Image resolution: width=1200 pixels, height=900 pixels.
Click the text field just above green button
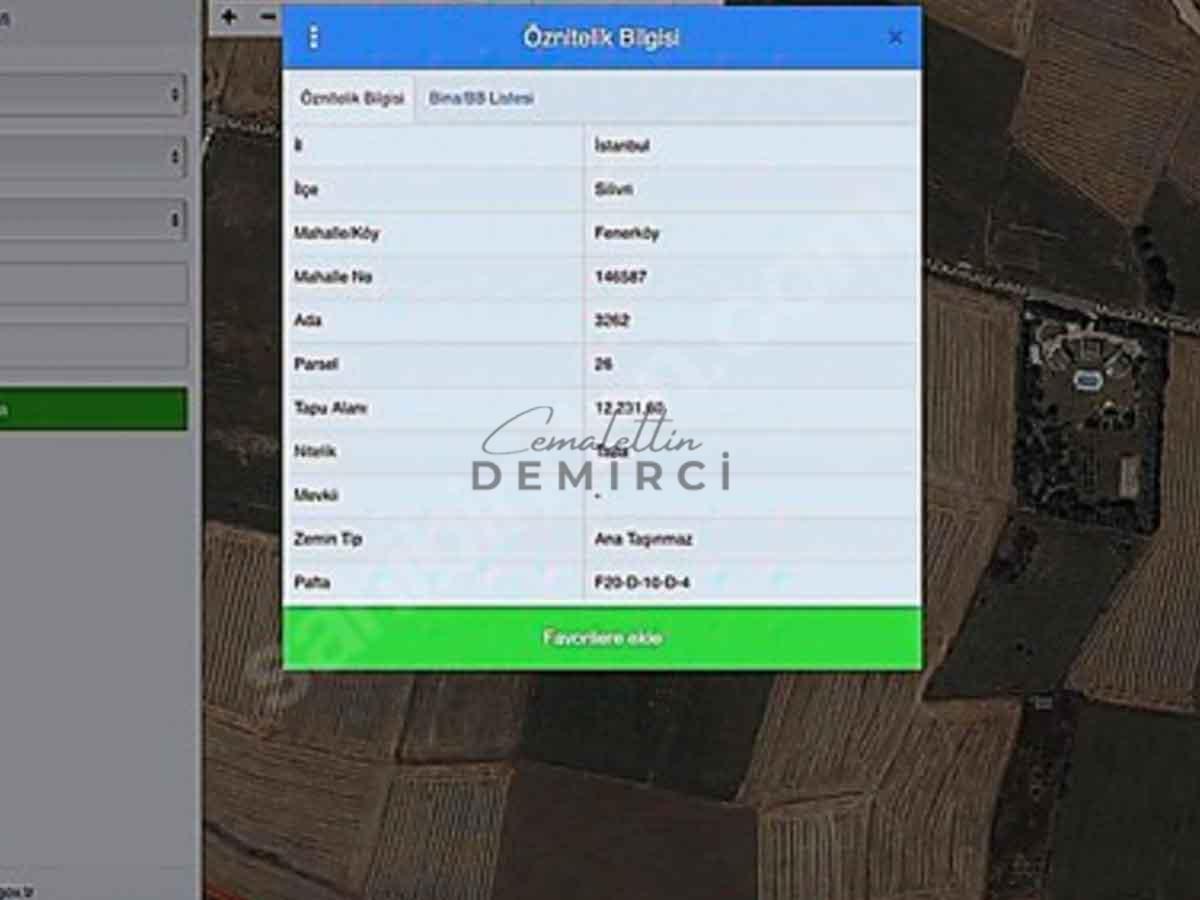click(92, 346)
